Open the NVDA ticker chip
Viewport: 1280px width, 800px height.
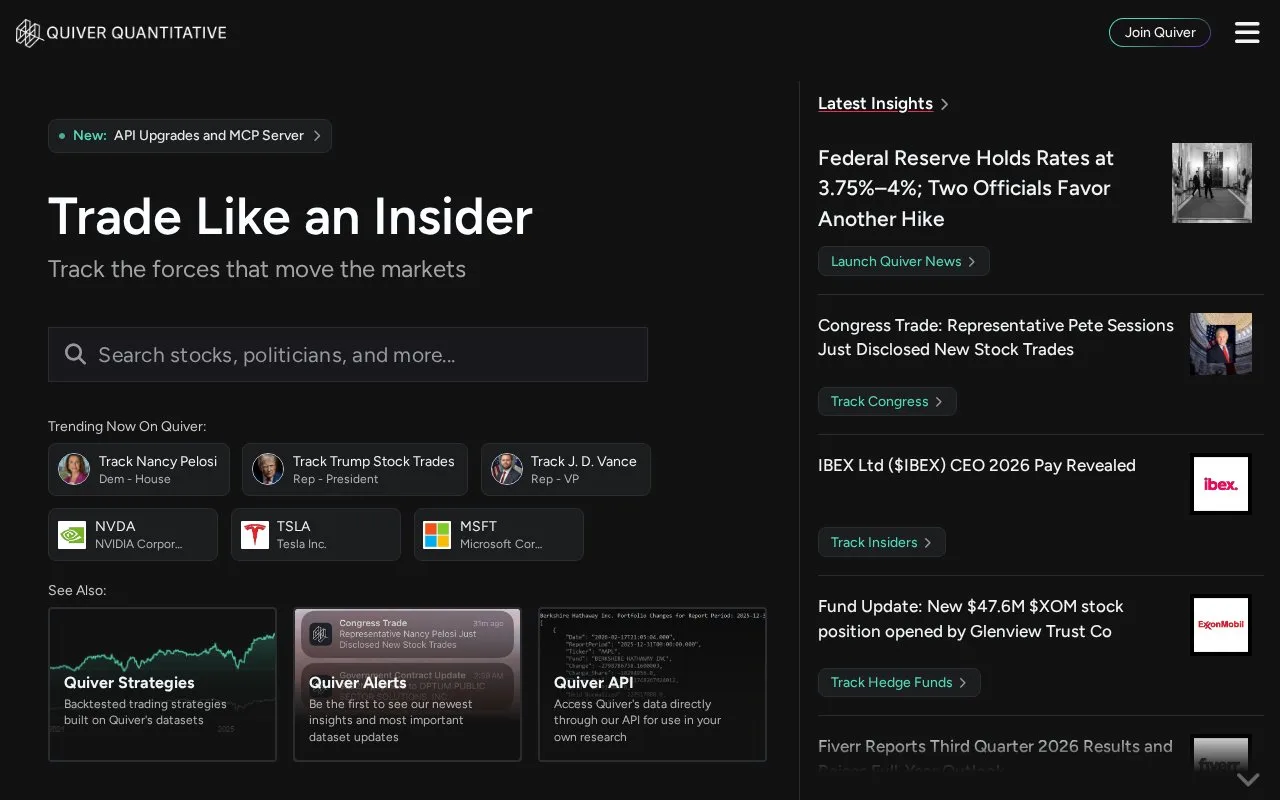[x=133, y=535]
